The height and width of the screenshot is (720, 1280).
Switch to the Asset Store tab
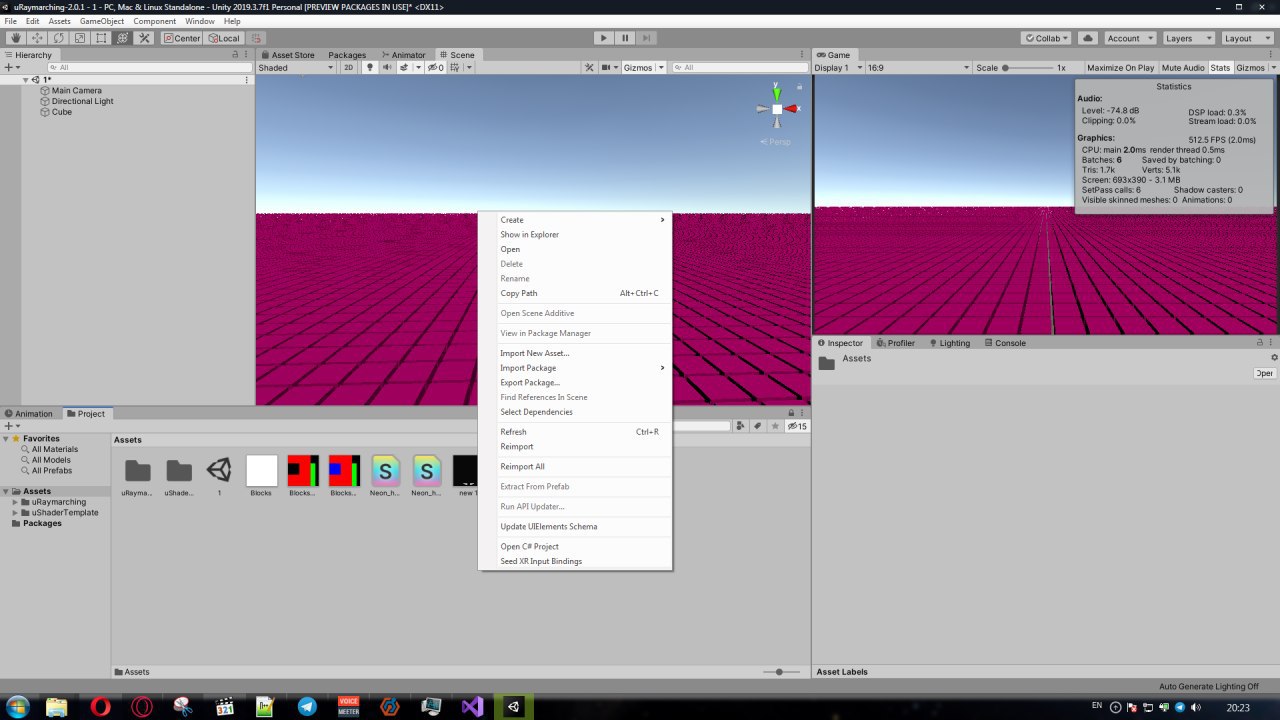287,55
